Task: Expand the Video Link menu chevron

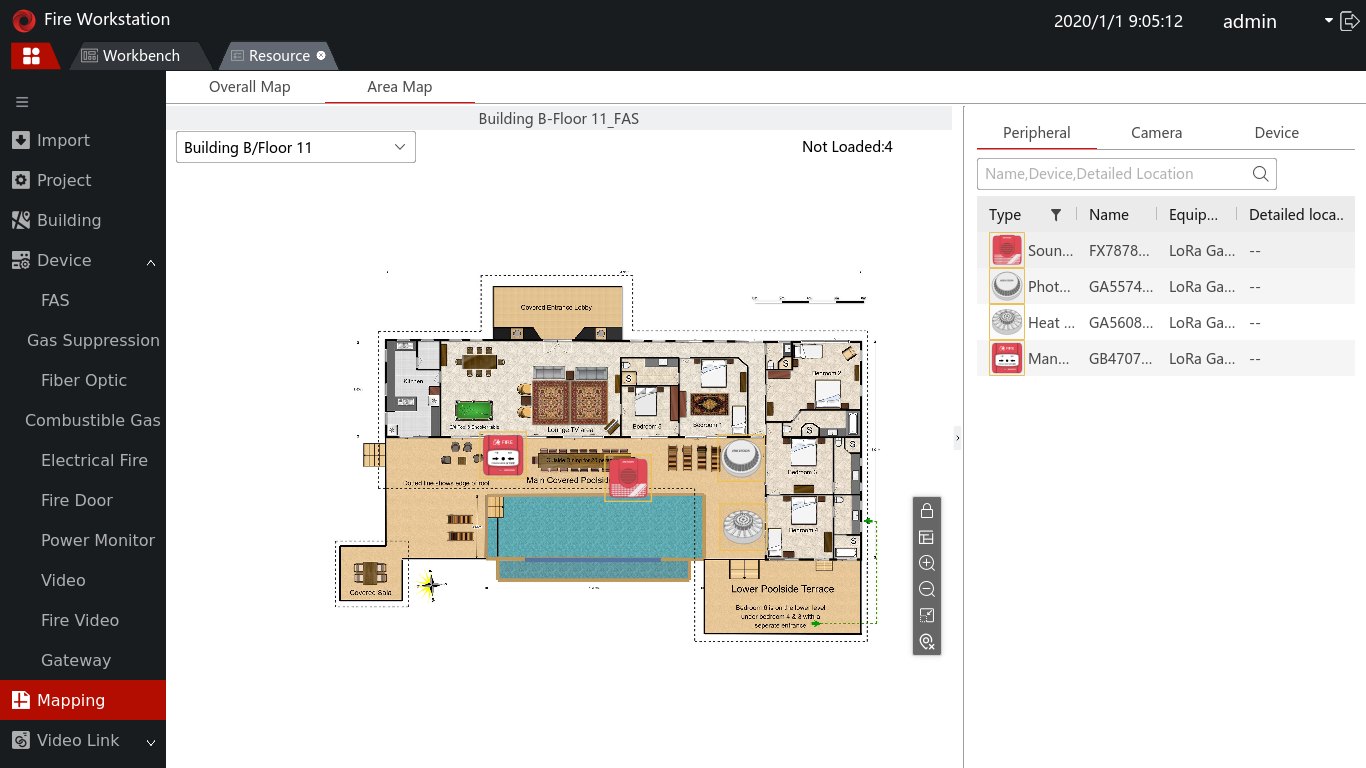Action: click(x=151, y=742)
